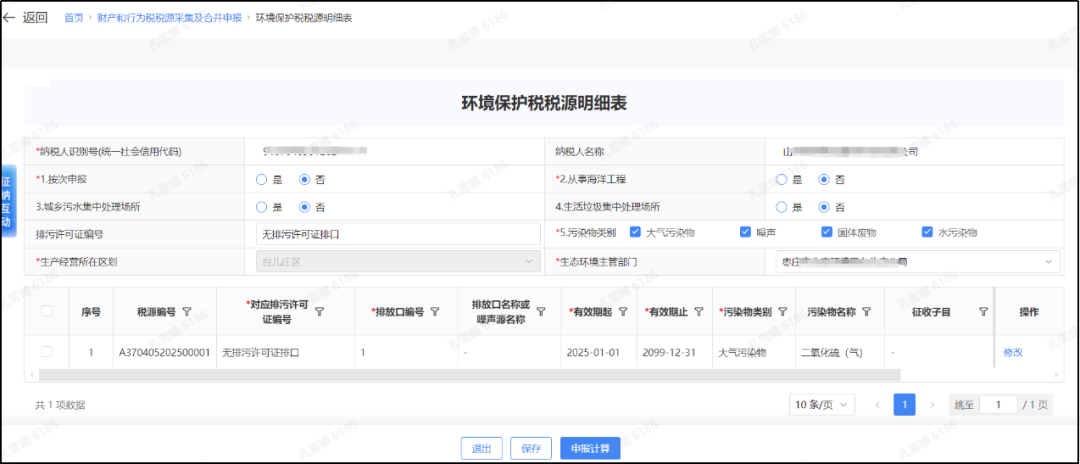
Task: Uncheck 大气污染物 checkbox
Action: [635, 233]
